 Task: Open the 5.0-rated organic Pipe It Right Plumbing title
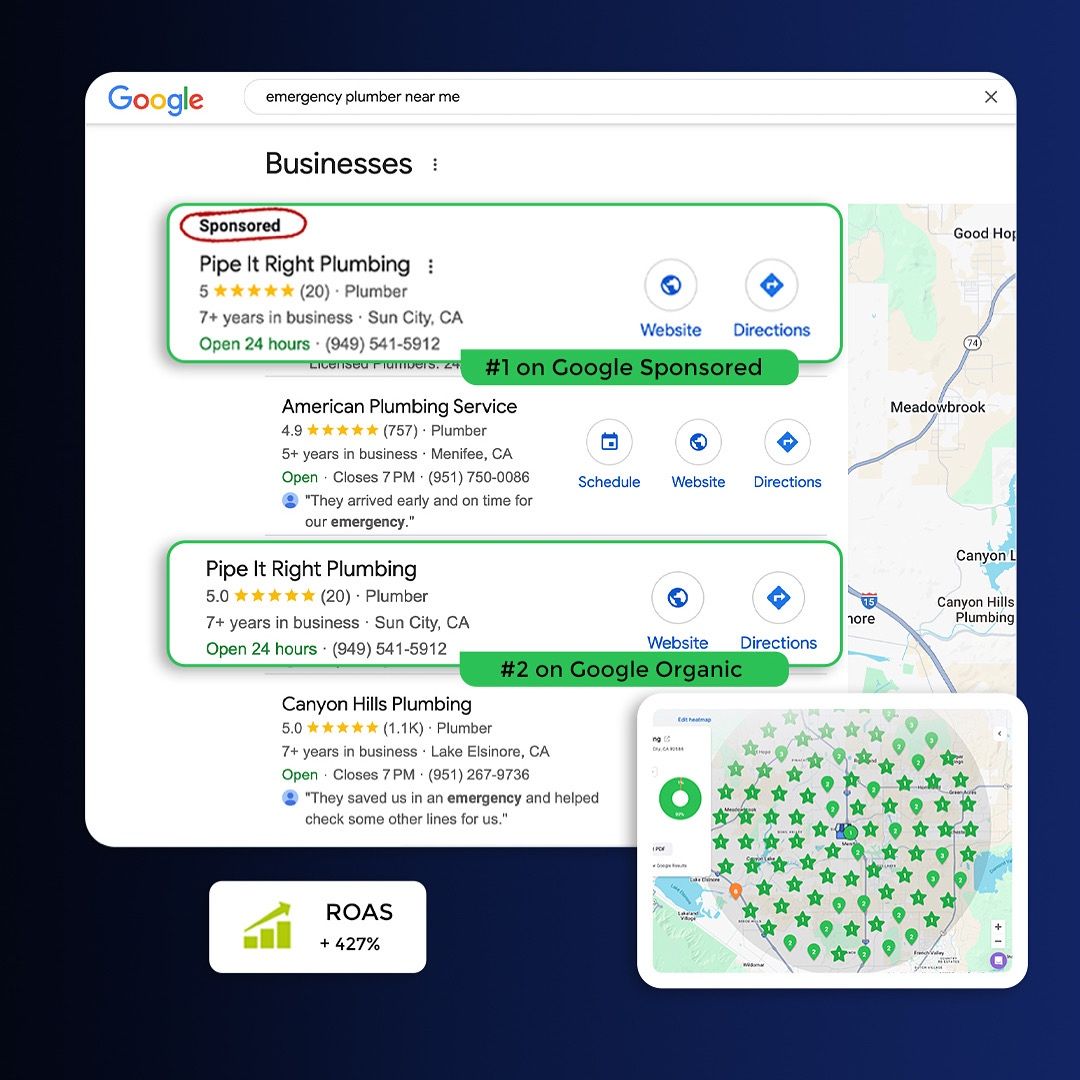click(311, 569)
